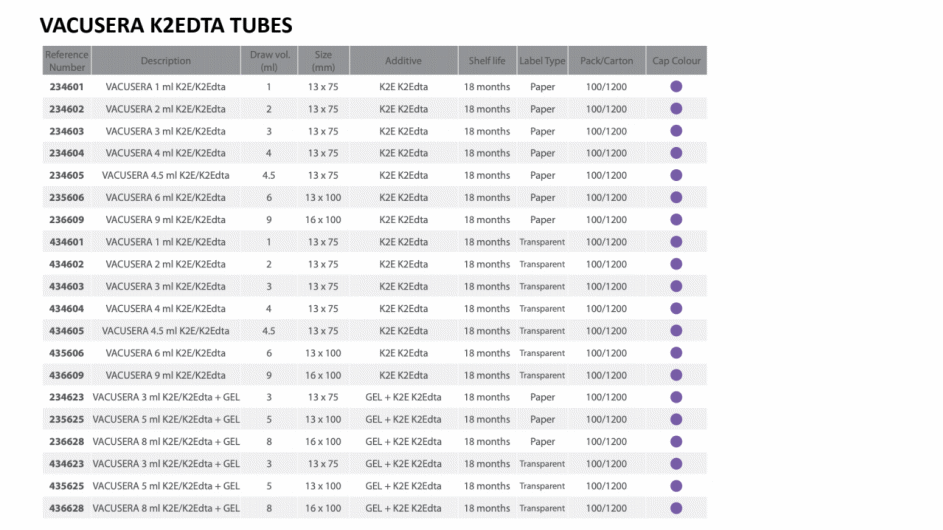Click reference number 234604
The width and height of the screenshot is (943, 530).
67,153
